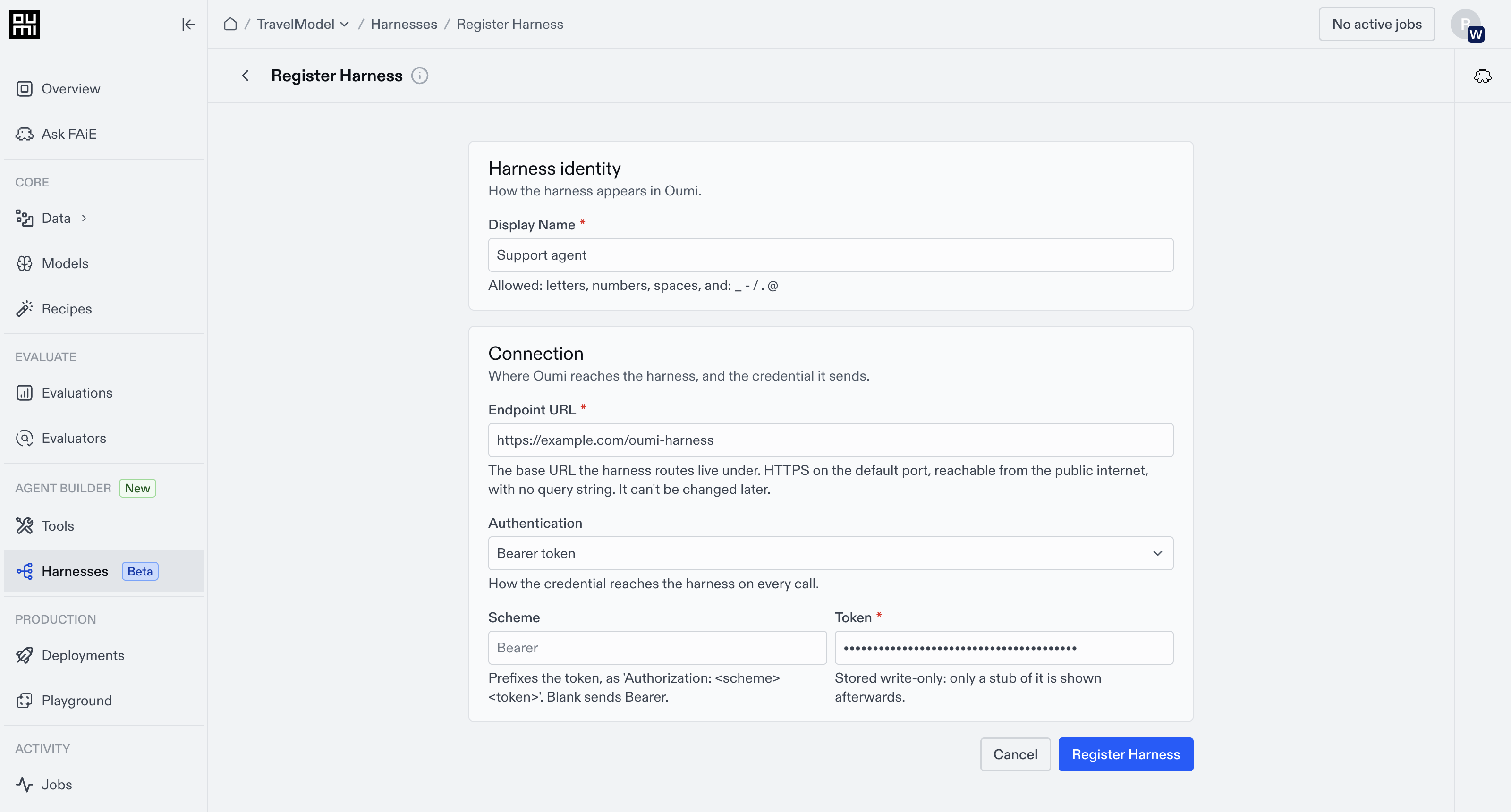The height and width of the screenshot is (812, 1511).
Task: Expand the Data section chevron
Action: (84, 218)
